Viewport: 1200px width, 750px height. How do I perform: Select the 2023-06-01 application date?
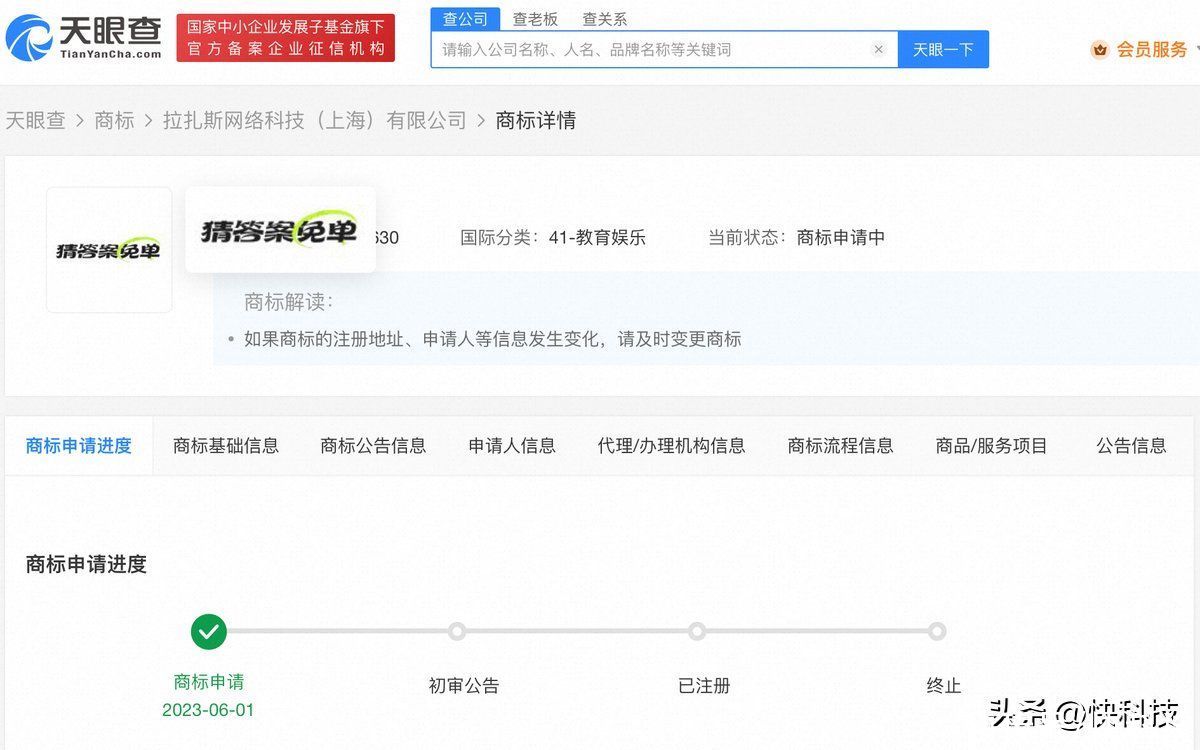coord(208,710)
